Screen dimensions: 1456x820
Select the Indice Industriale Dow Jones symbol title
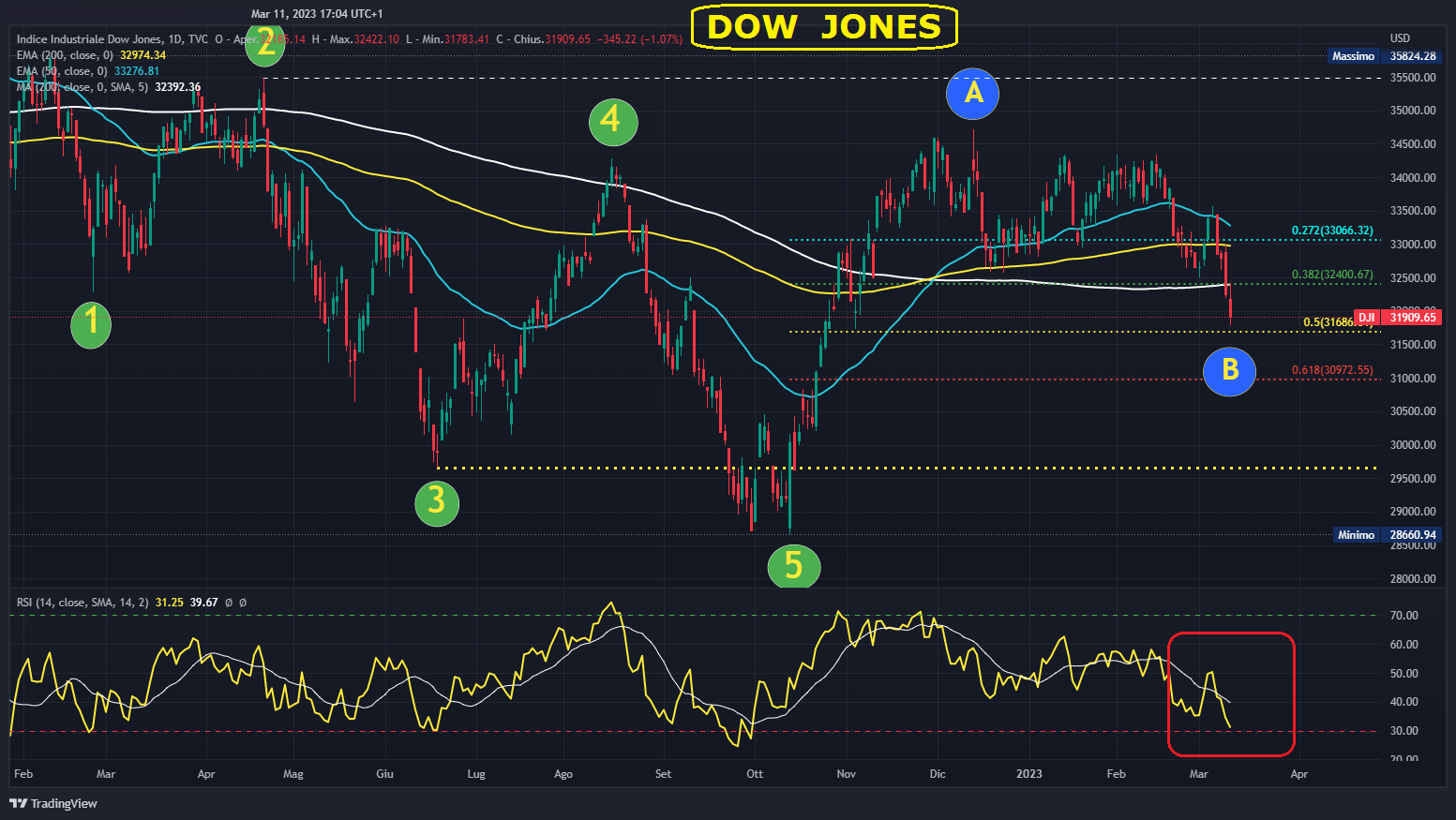click(x=89, y=39)
